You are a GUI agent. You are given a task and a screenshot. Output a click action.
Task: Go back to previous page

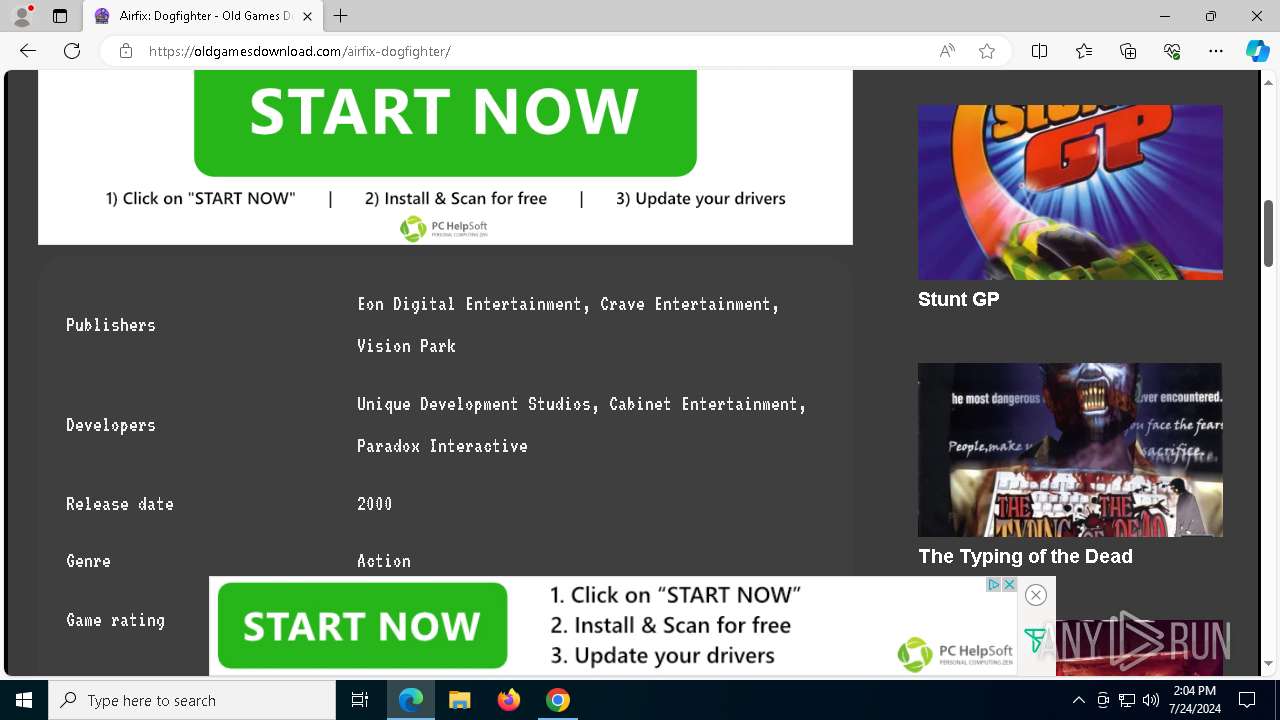pyautogui.click(x=28, y=51)
